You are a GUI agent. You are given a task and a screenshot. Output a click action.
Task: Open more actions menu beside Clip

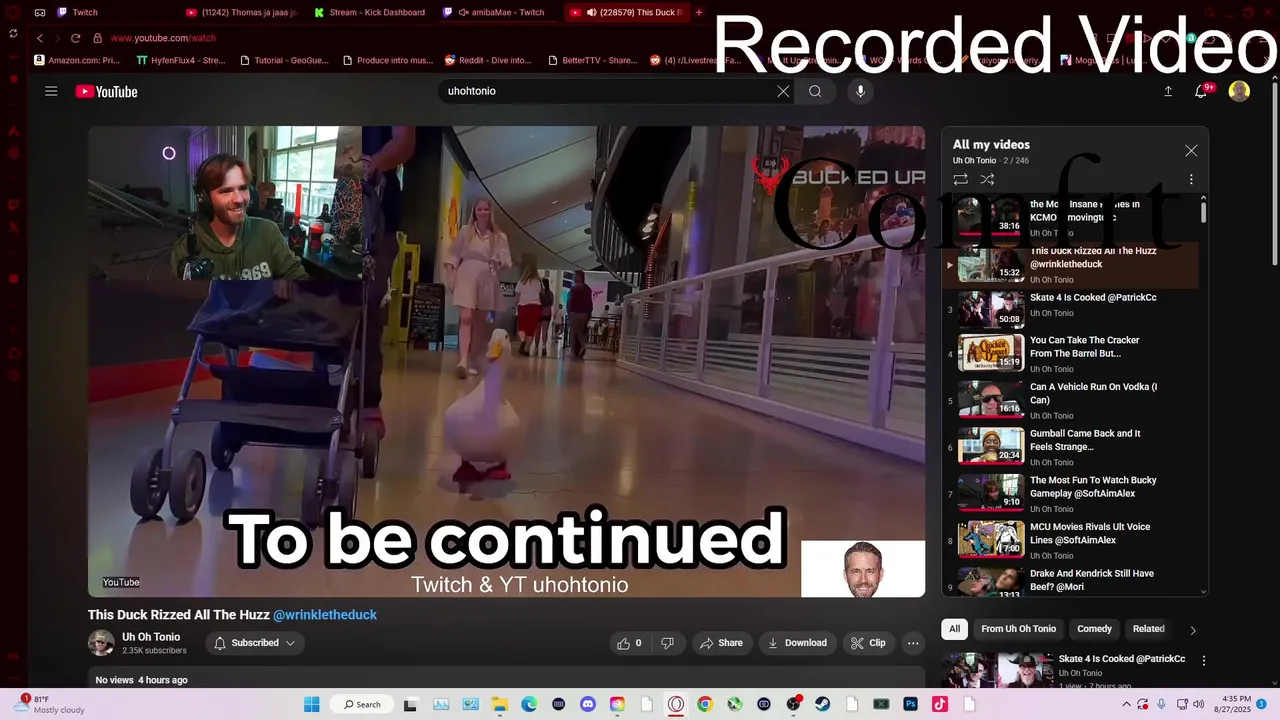point(912,643)
